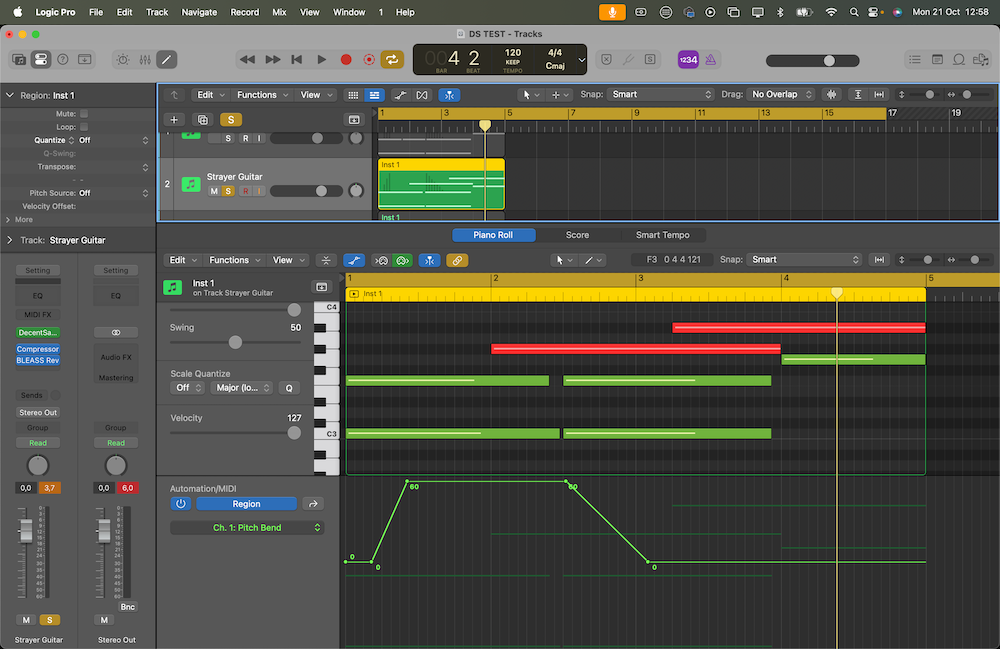Open the Navigate menu
The height and width of the screenshot is (649, 1000).
point(199,12)
